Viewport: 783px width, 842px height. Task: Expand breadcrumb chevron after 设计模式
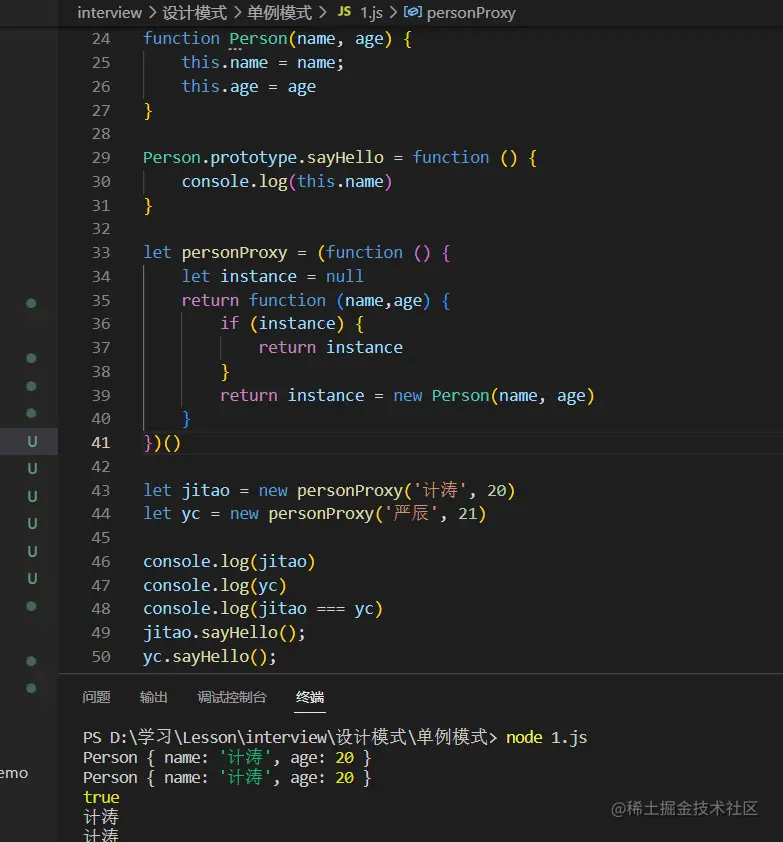(237, 12)
